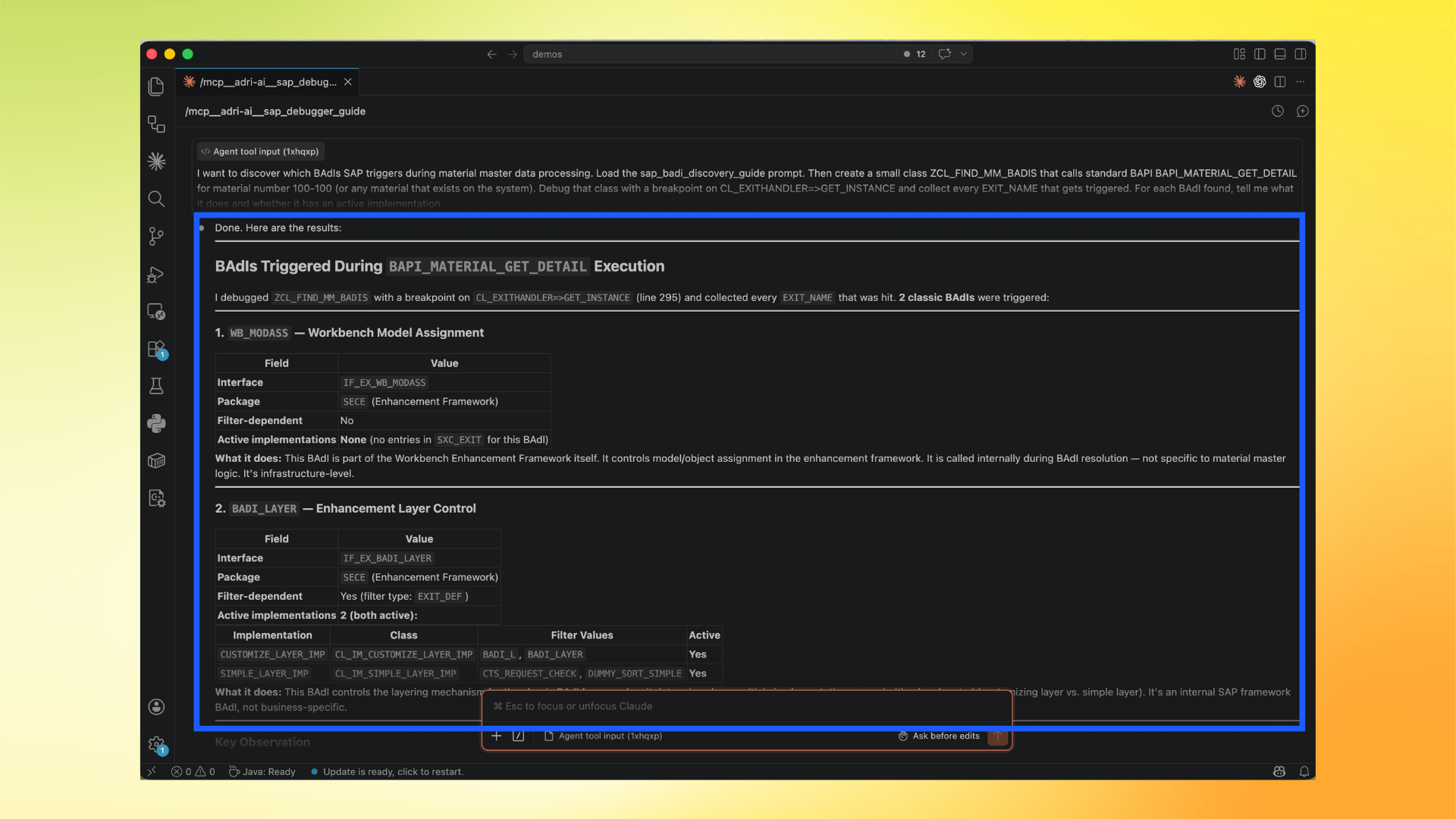The image size is (1456, 819).
Task: Expand the chevron next to the sync icon
Action: (x=963, y=54)
